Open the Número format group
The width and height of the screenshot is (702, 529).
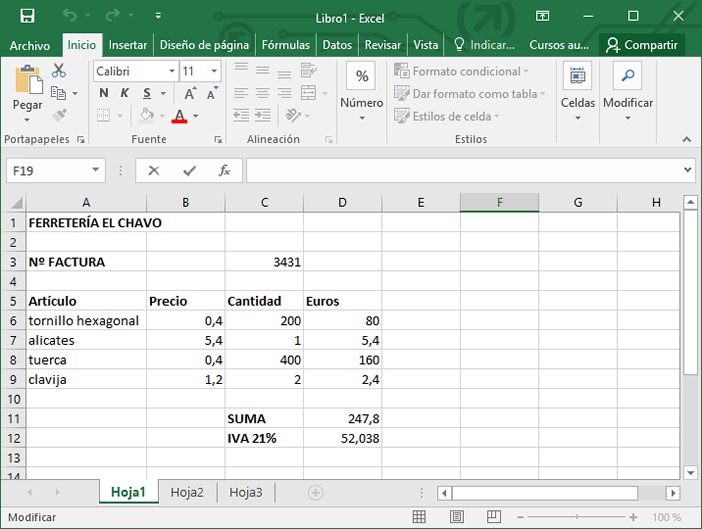tap(362, 93)
